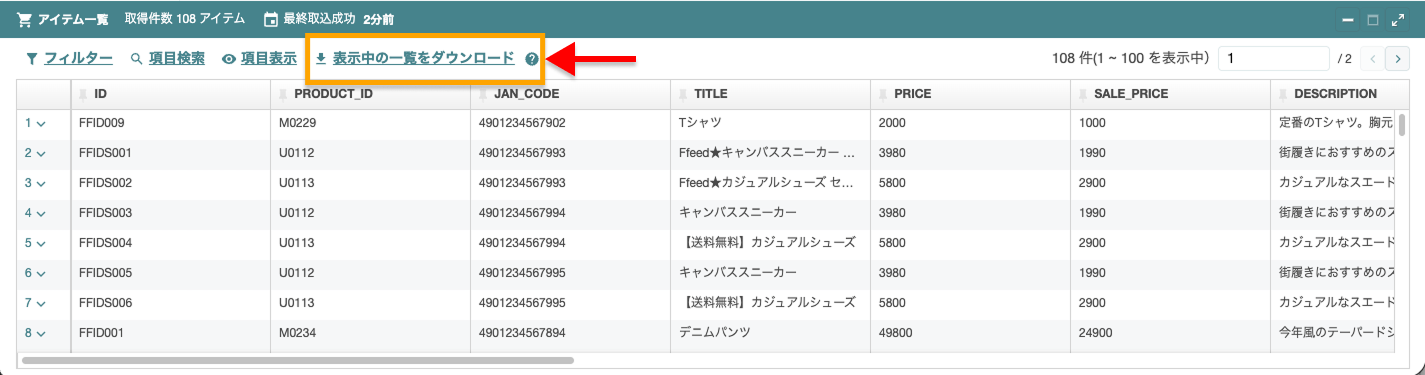Screen dimensions: 1425x375
Task: Click the magnifier icon beside 項目検索
Action: click(137, 59)
